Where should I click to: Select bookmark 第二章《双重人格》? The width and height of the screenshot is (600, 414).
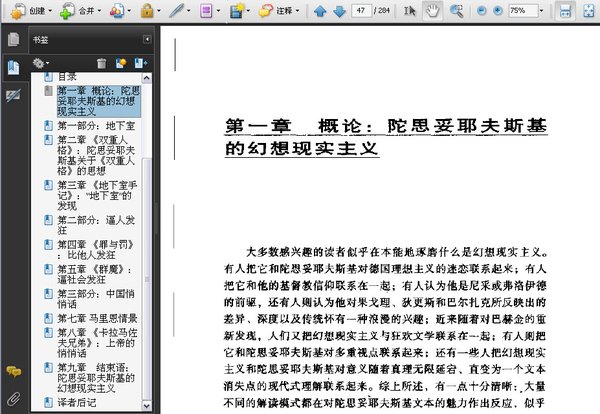click(96, 155)
